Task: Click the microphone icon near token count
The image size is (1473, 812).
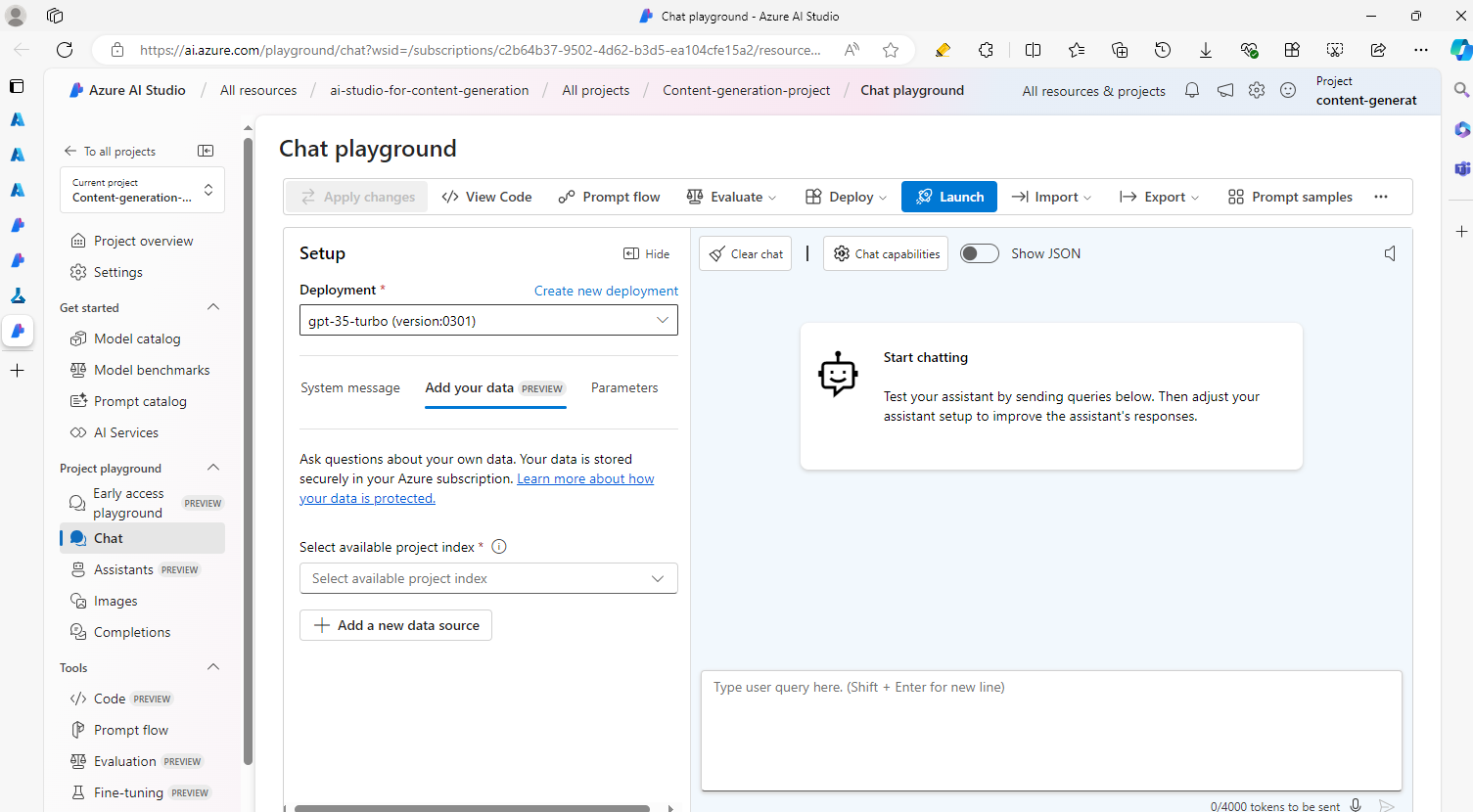Action: pyautogui.click(x=1356, y=805)
